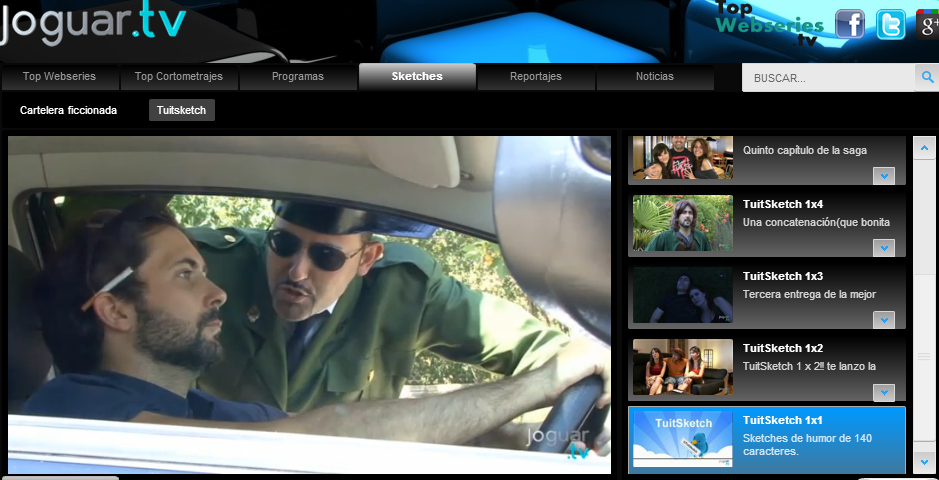The width and height of the screenshot is (939, 480).
Task: Click the search magnifier button
Action: (x=927, y=77)
